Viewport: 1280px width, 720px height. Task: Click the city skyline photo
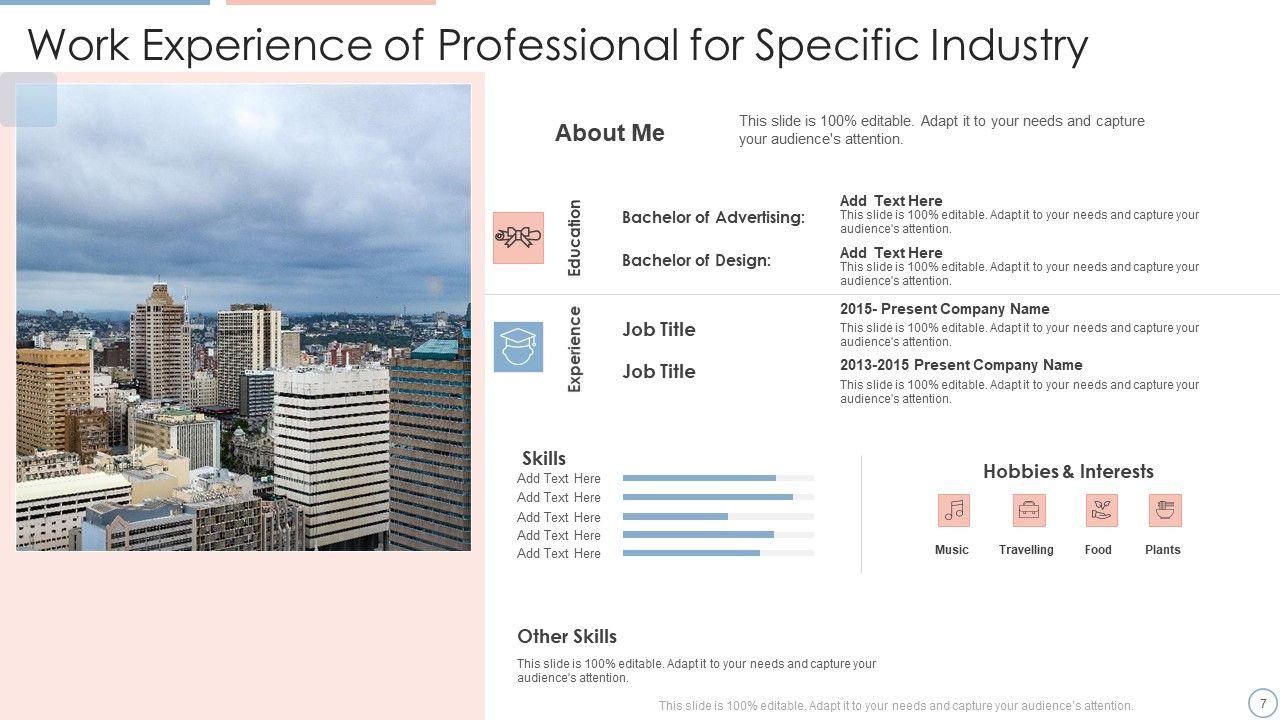tap(243, 317)
